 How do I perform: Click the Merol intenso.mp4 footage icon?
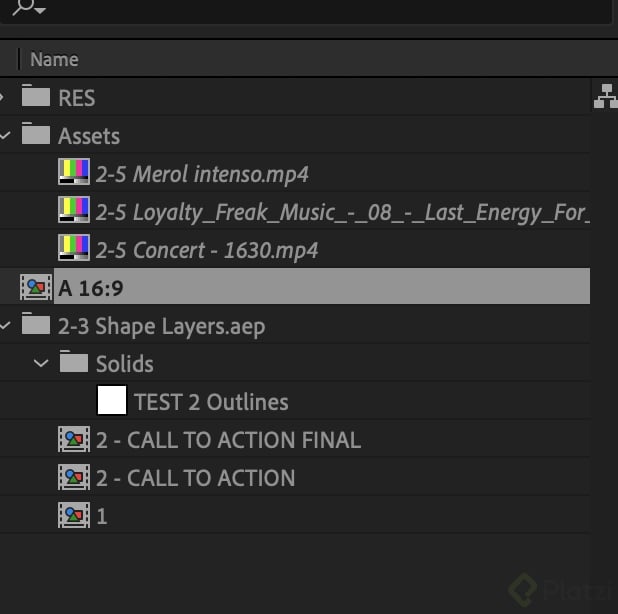(74, 173)
